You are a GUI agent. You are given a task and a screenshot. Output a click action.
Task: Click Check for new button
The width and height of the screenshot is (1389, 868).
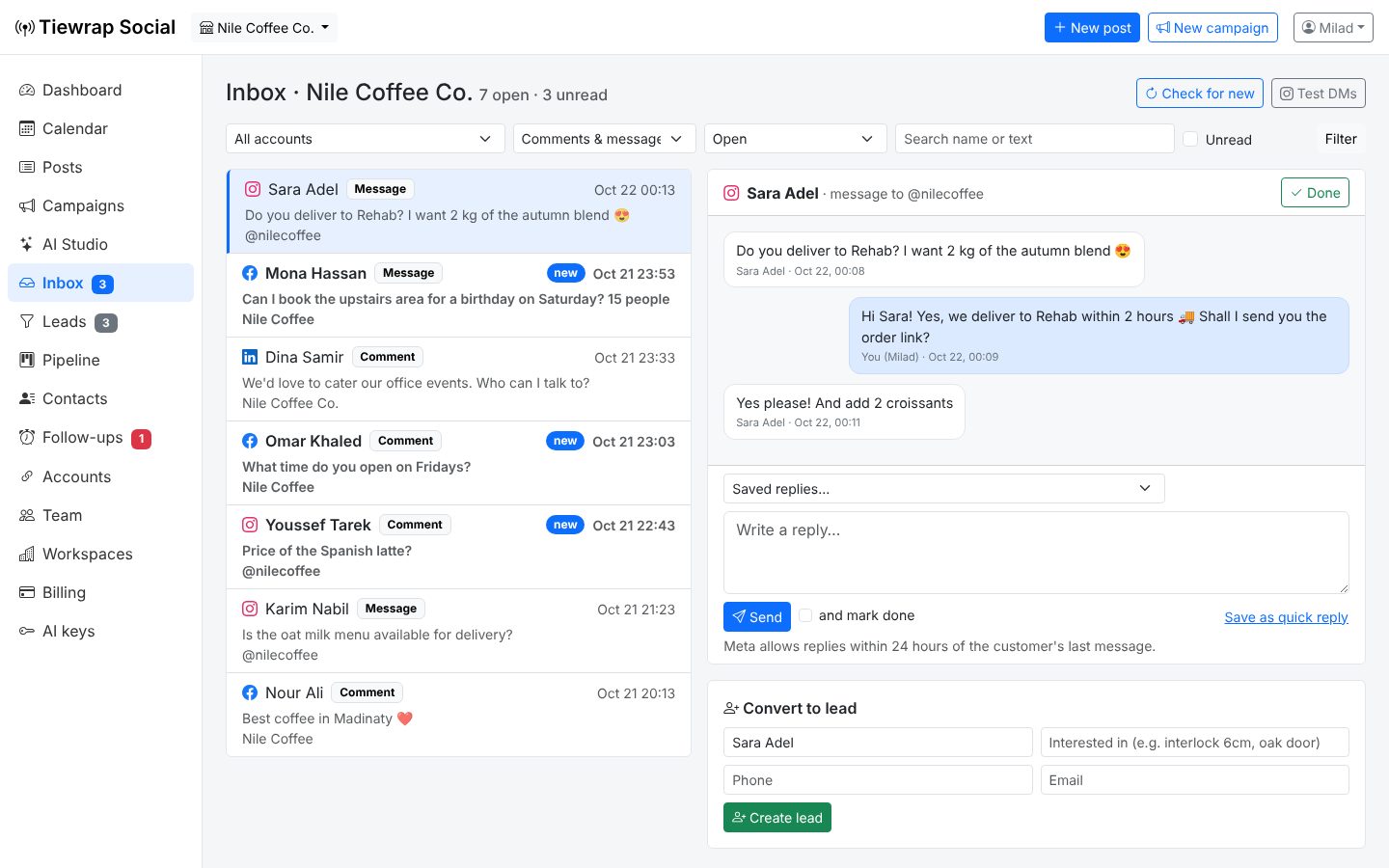1200,94
